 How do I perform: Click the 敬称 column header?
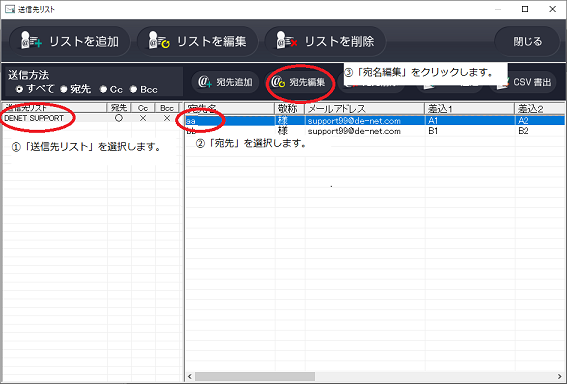coord(290,108)
